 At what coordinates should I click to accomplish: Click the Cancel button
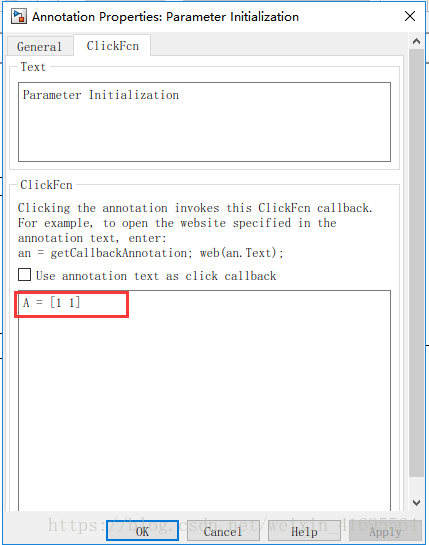pos(223,531)
